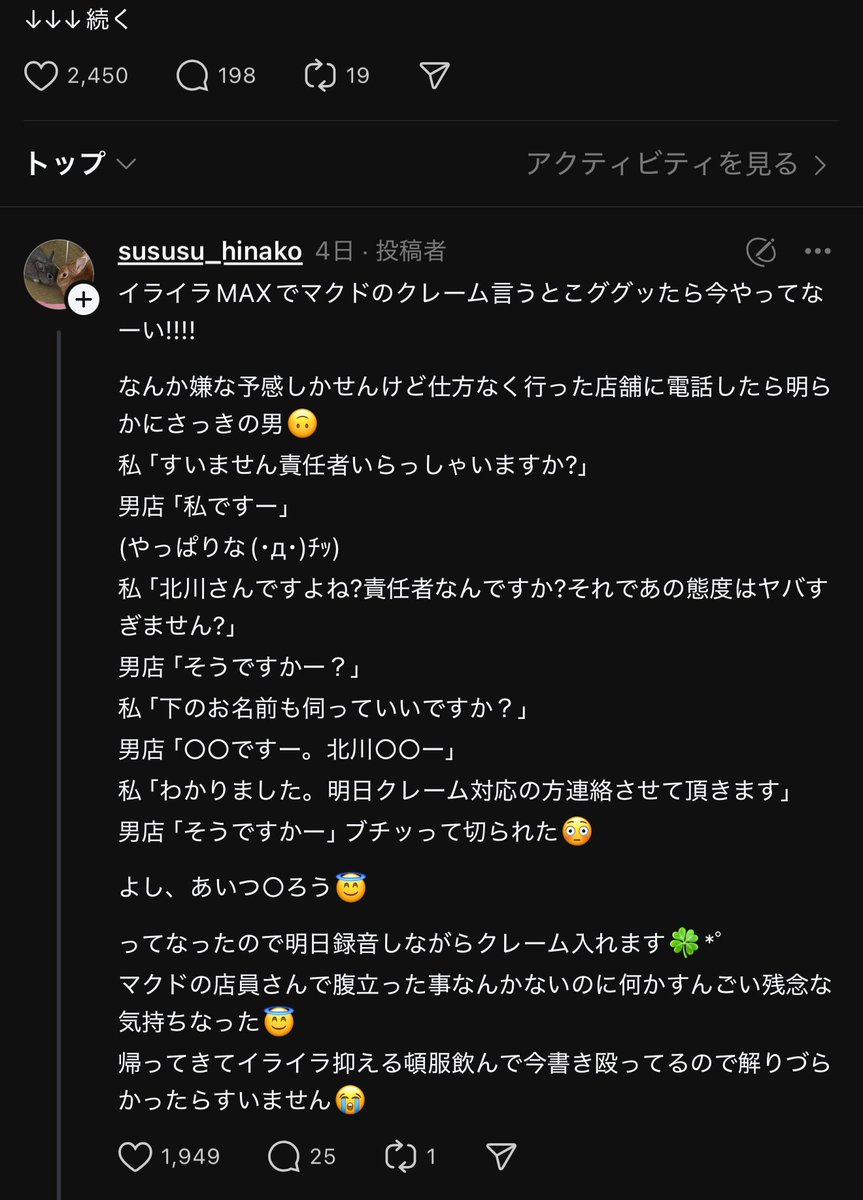Open comments on the post with 198 replies
Screen dimensions: 863x1200
192,76
